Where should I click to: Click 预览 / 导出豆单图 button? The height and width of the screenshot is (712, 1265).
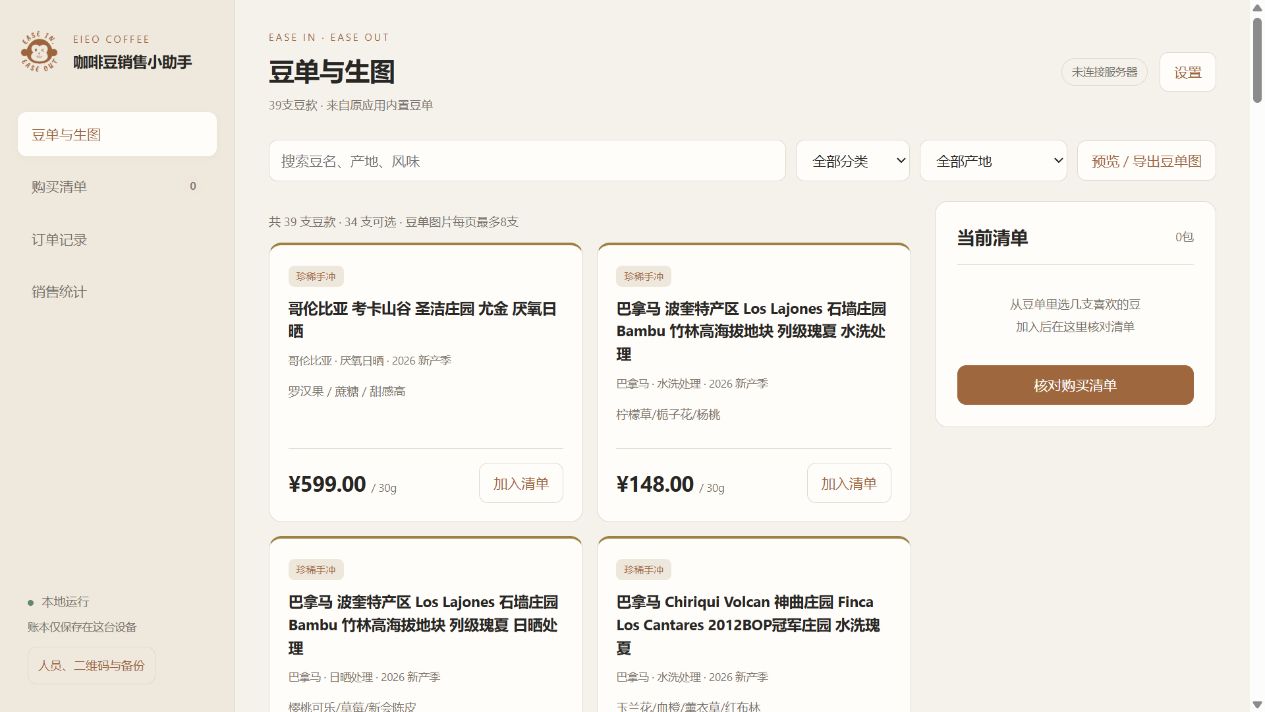coord(1146,161)
